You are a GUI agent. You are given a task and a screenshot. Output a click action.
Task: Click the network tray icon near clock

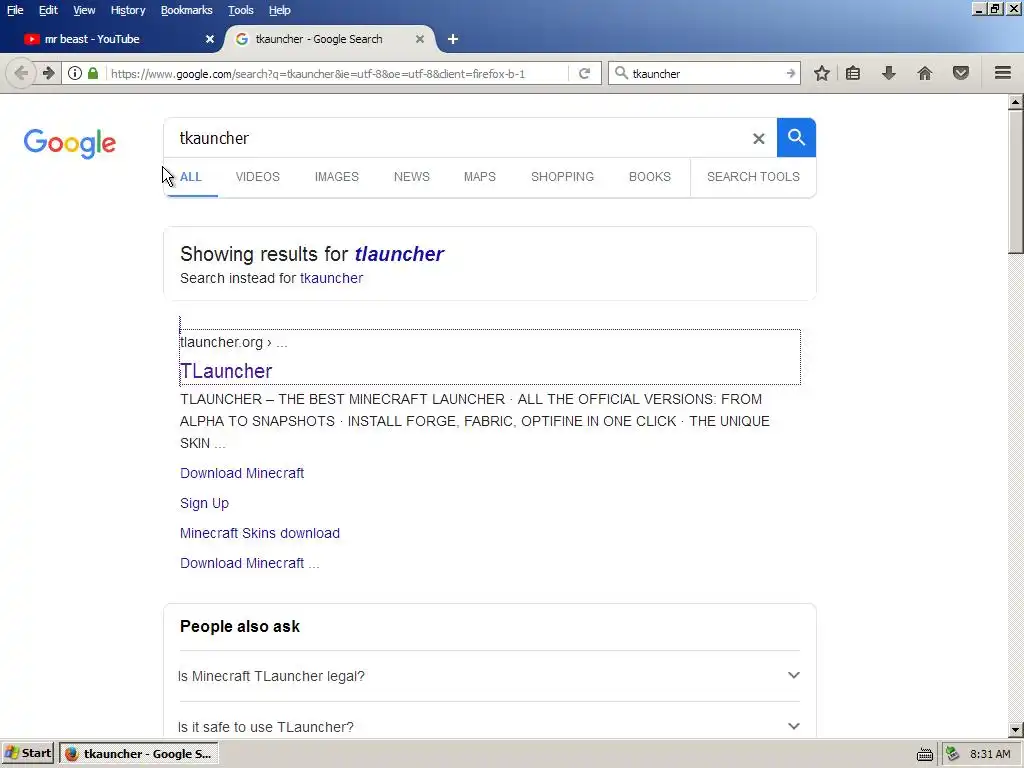tap(953, 754)
